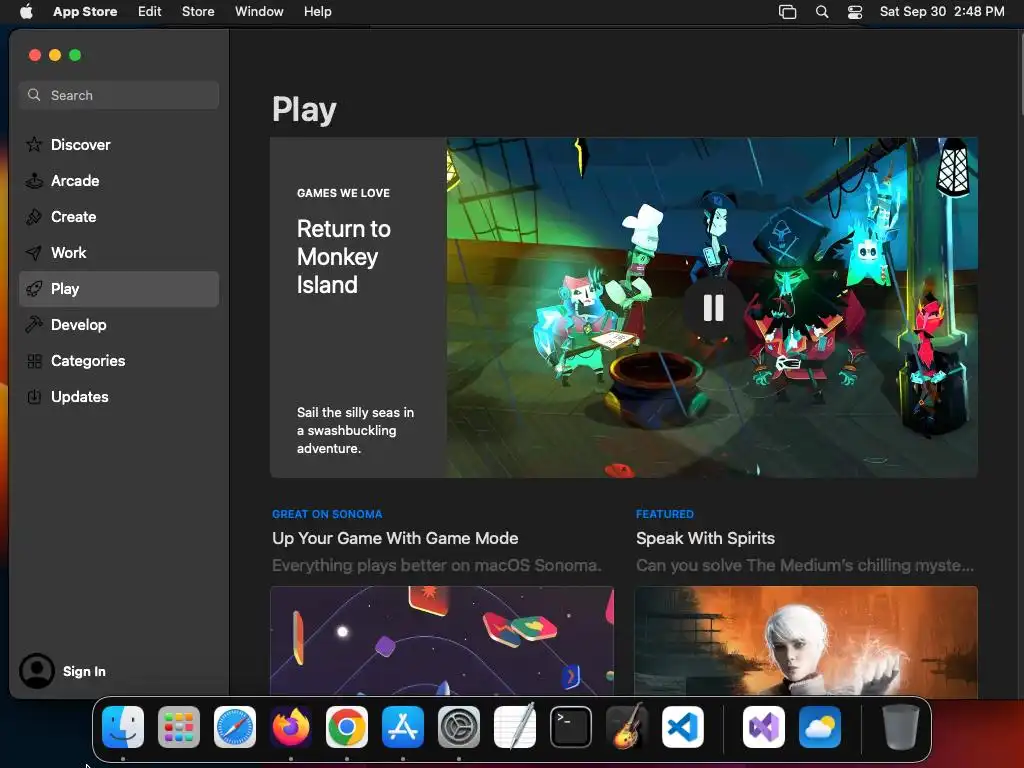The width and height of the screenshot is (1024, 768).
Task: Open Spotlight search in menu bar
Action: coord(822,12)
